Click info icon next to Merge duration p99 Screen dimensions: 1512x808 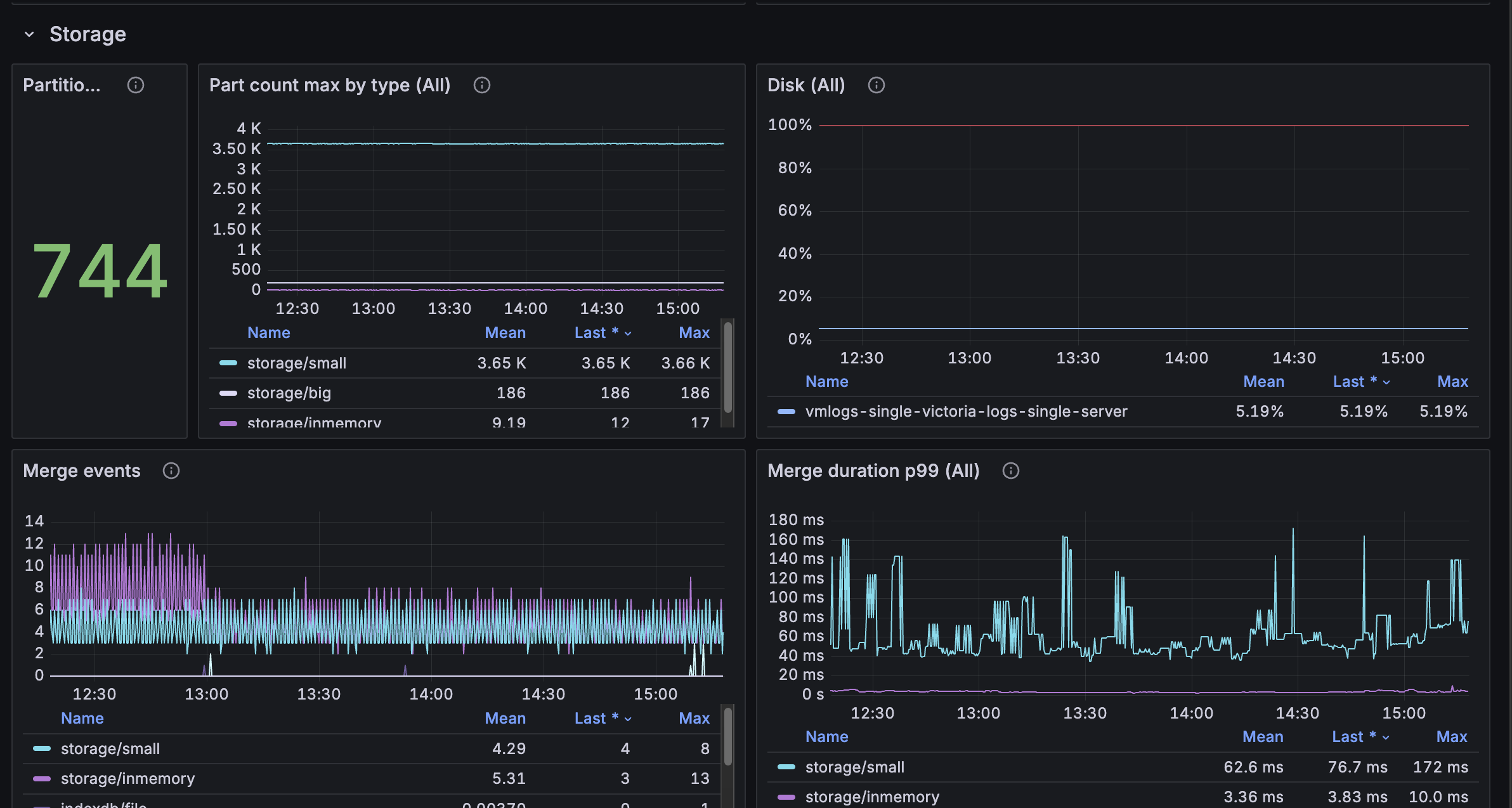point(1011,471)
